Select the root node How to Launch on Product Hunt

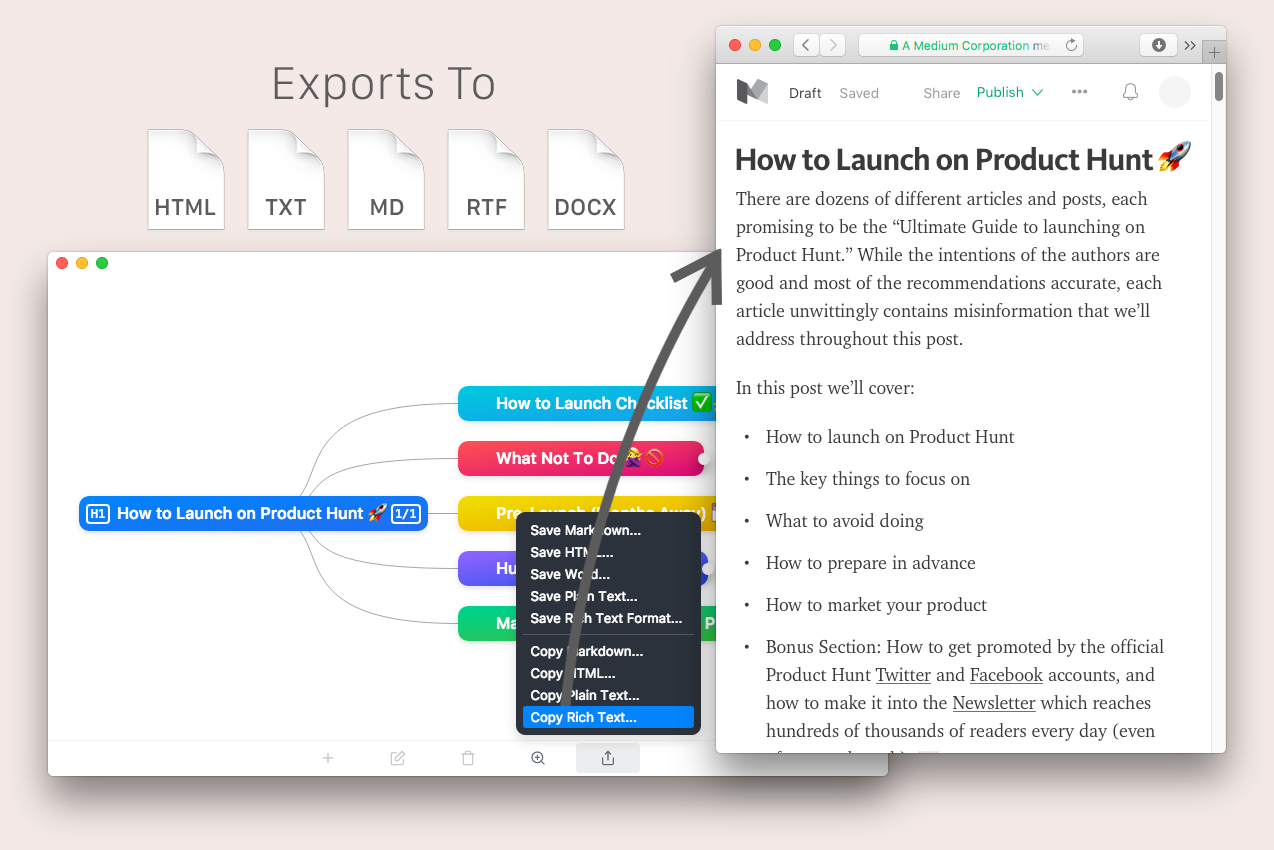point(253,514)
